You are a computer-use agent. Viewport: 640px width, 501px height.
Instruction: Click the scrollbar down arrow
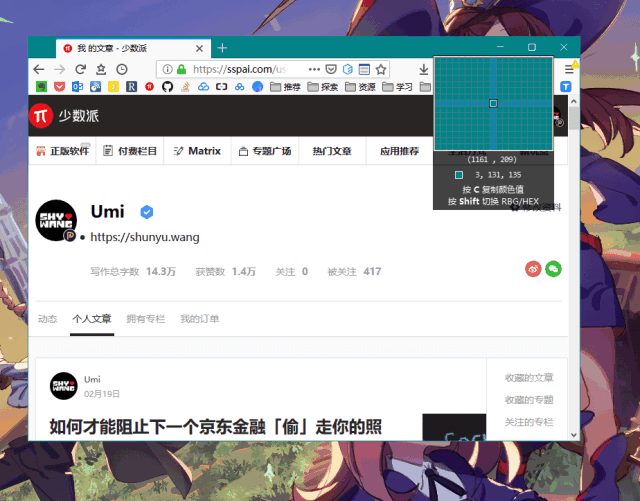(574, 435)
